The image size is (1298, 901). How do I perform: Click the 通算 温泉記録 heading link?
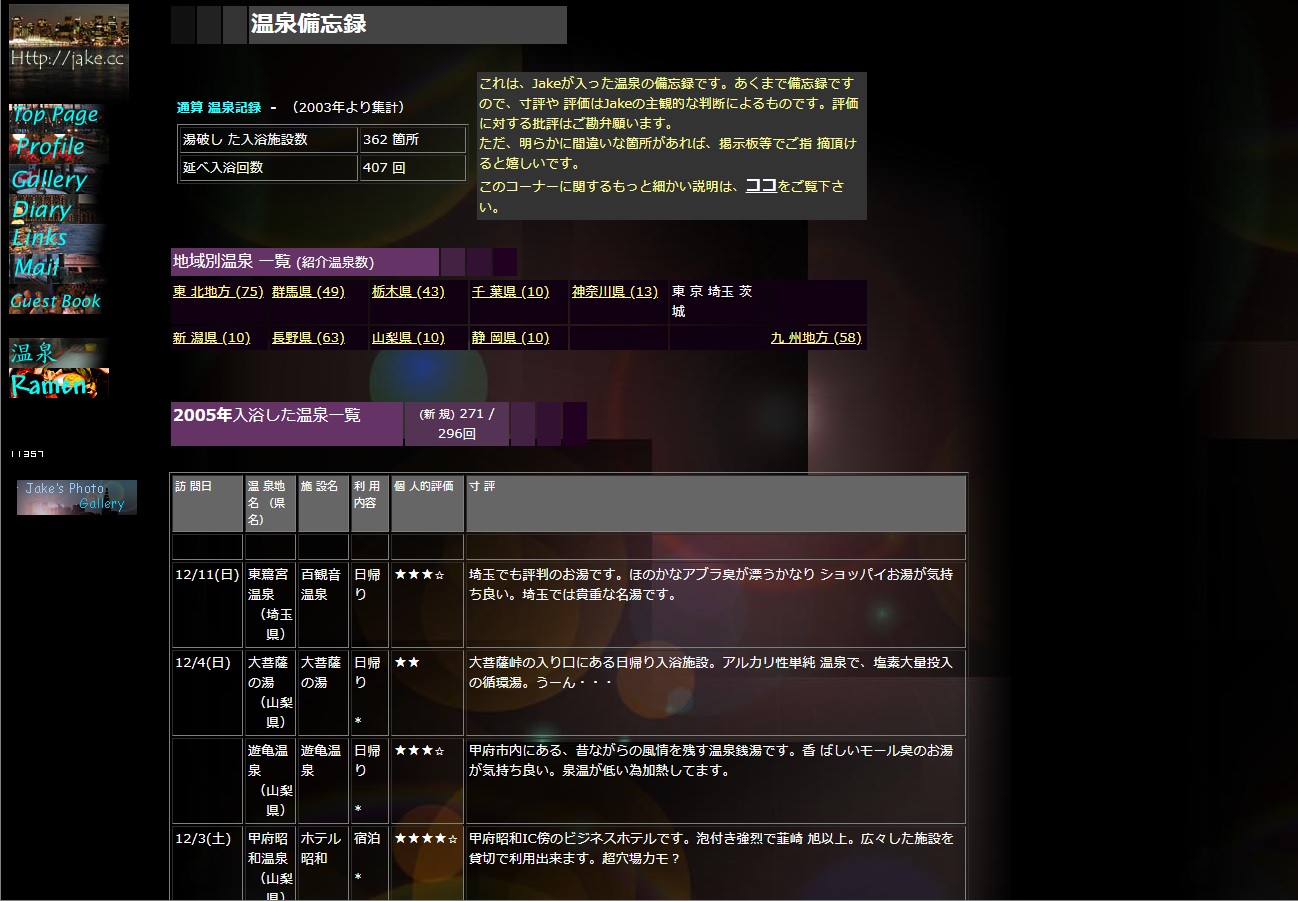[x=219, y=107]
